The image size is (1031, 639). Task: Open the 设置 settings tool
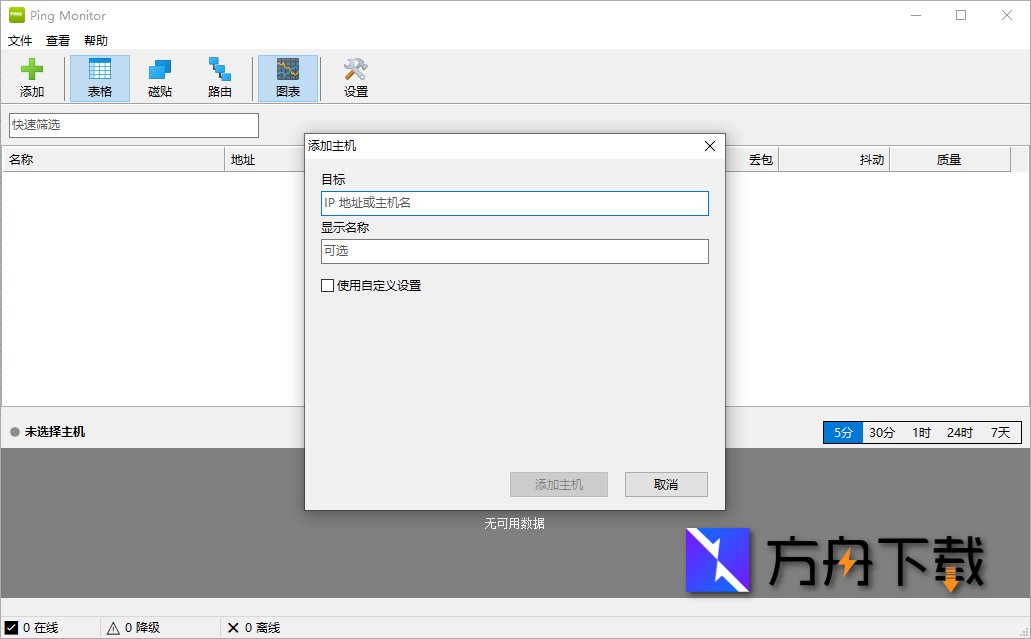355,77
